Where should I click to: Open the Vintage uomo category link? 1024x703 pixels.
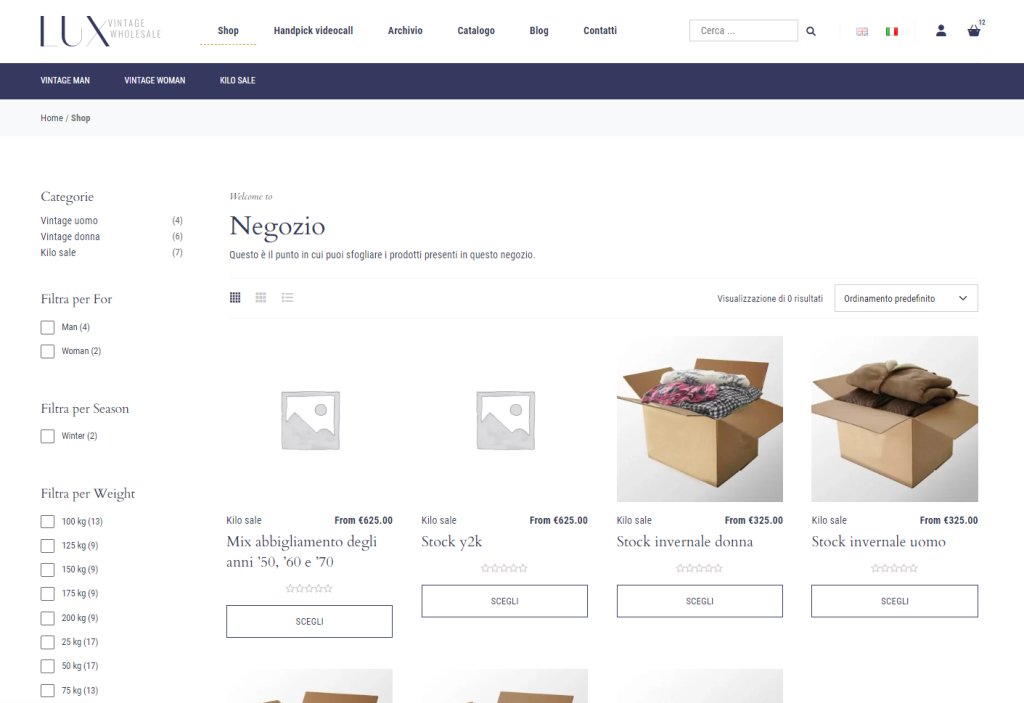69,221
